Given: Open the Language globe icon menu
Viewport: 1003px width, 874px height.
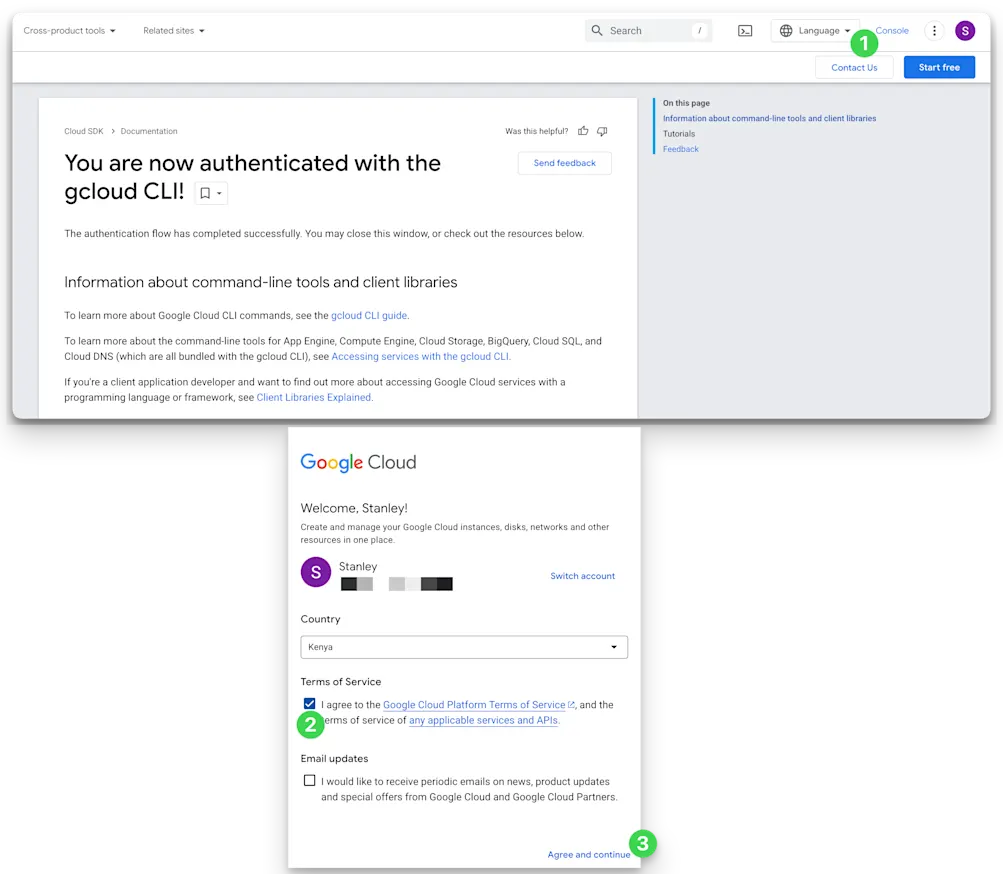Looking at the screenshot, I should click(788, 30).
